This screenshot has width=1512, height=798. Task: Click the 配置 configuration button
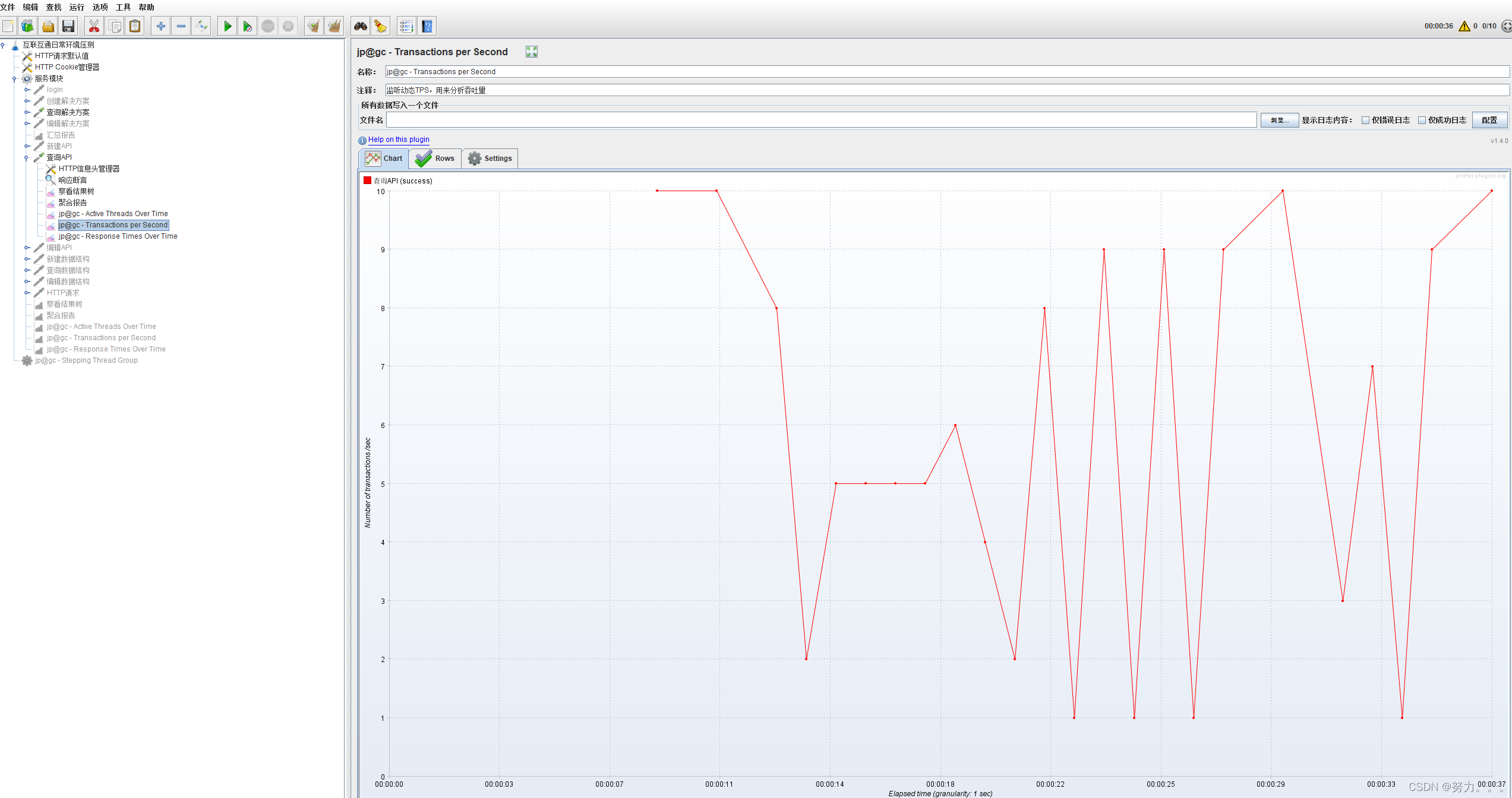(1490, 120)
